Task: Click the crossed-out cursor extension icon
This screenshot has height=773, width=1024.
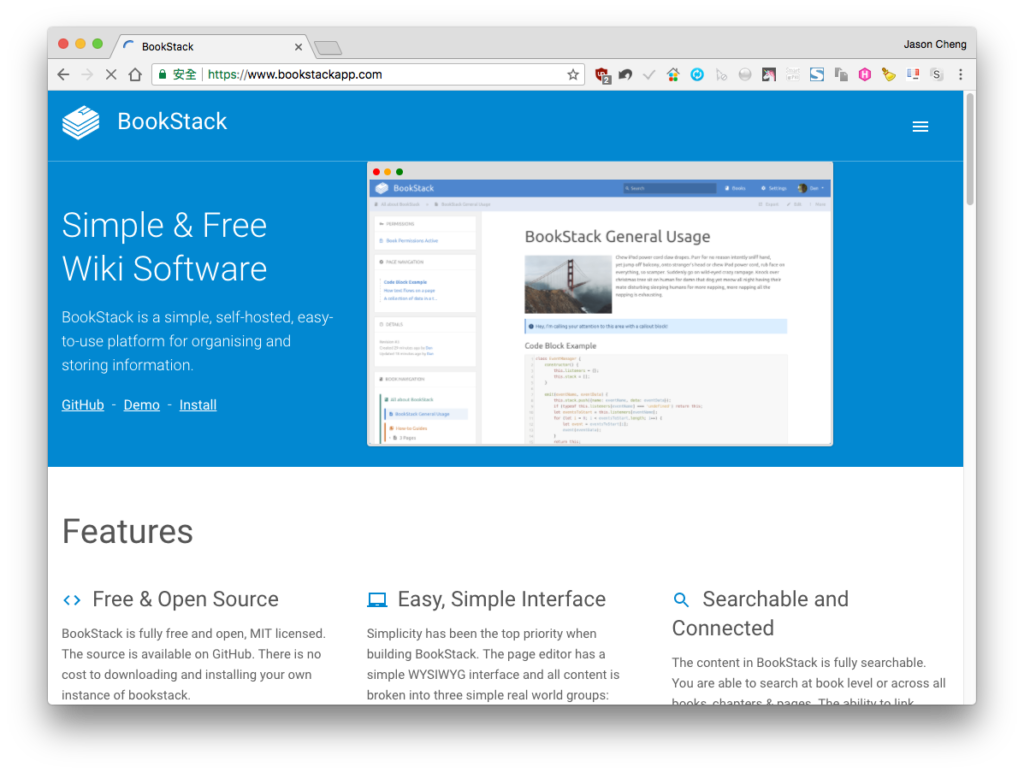Action: [x=721, y=74]
